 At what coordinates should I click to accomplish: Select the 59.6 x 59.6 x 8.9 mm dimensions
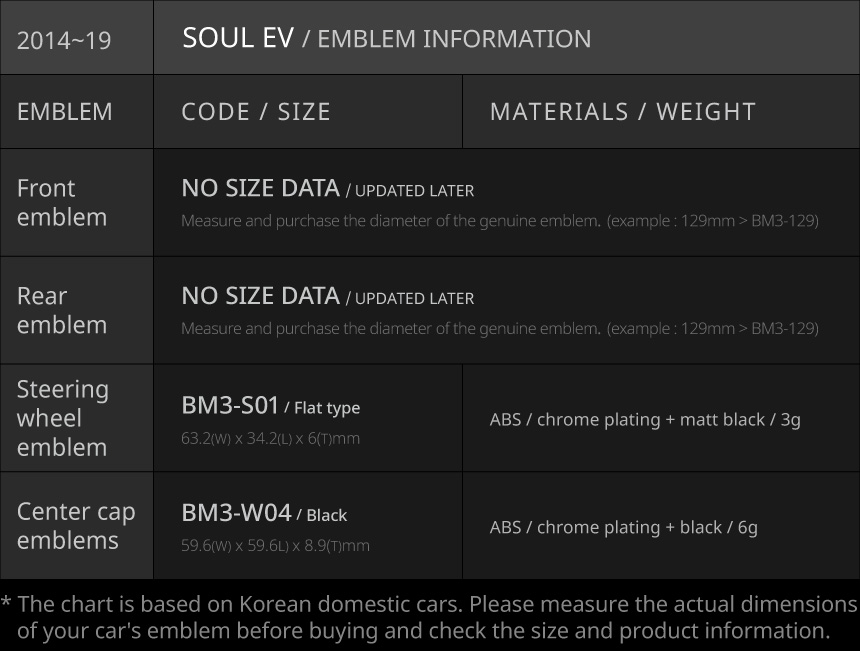275,546
